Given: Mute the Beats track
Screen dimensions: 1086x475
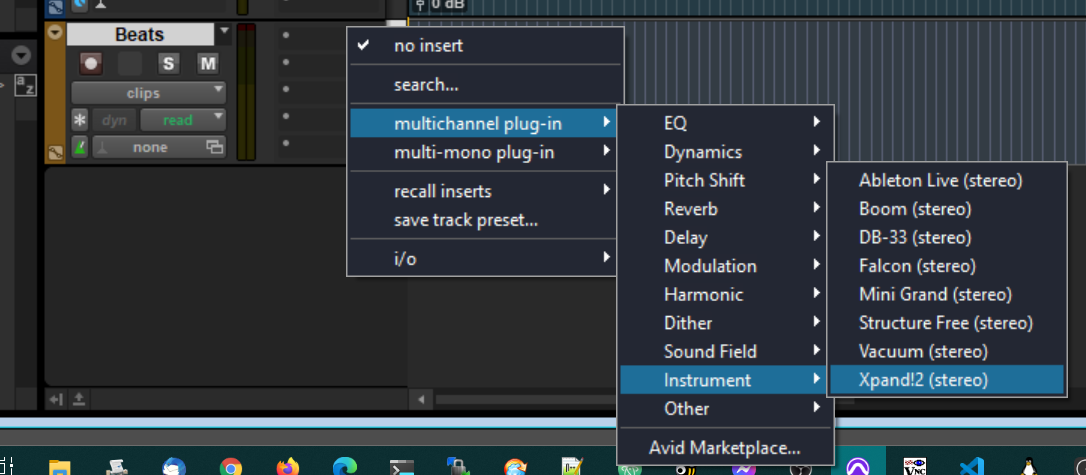Looking at the screenshot, I should tap(207, 64).
